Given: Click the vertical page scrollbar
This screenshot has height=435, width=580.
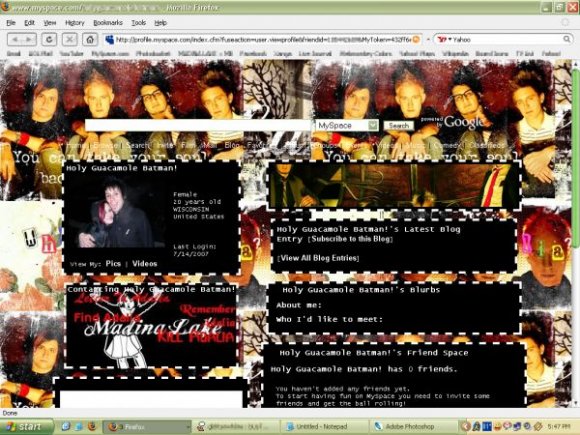Looking at the screenshot, I should [575, 159].
